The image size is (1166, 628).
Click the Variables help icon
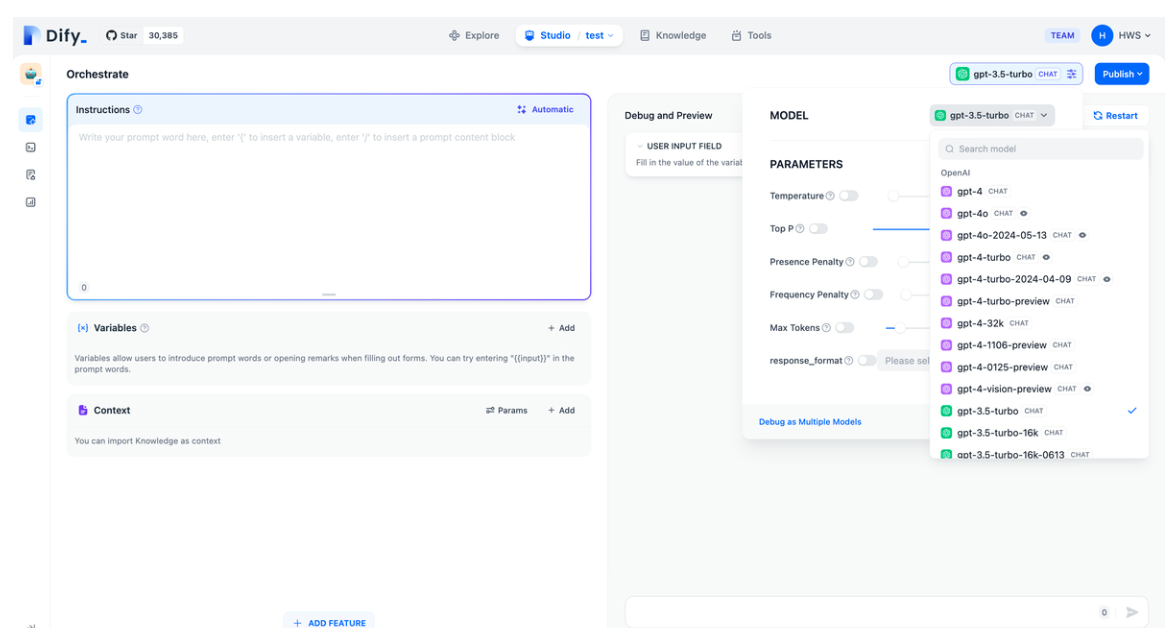coord(144,328)
